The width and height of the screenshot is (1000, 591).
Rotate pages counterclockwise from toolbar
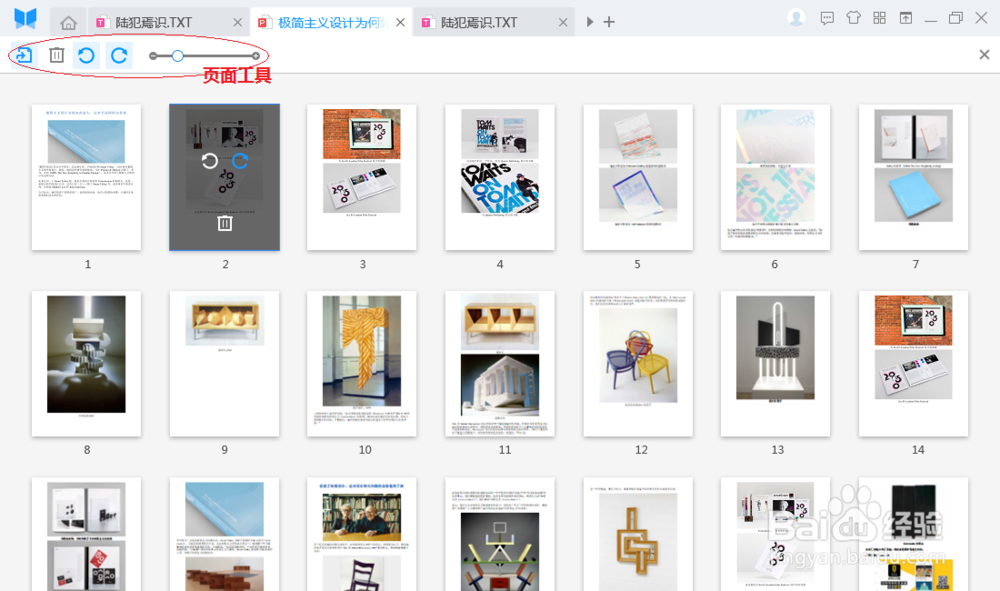[x=86, y=55]
